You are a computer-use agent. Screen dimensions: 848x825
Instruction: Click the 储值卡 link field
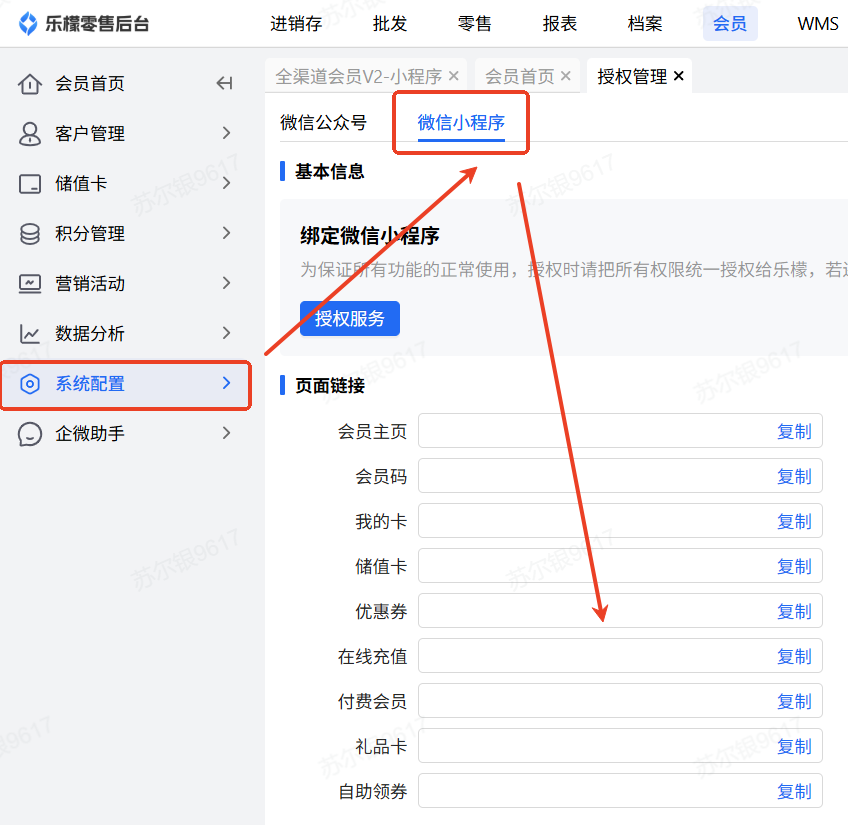pos(620,565)
